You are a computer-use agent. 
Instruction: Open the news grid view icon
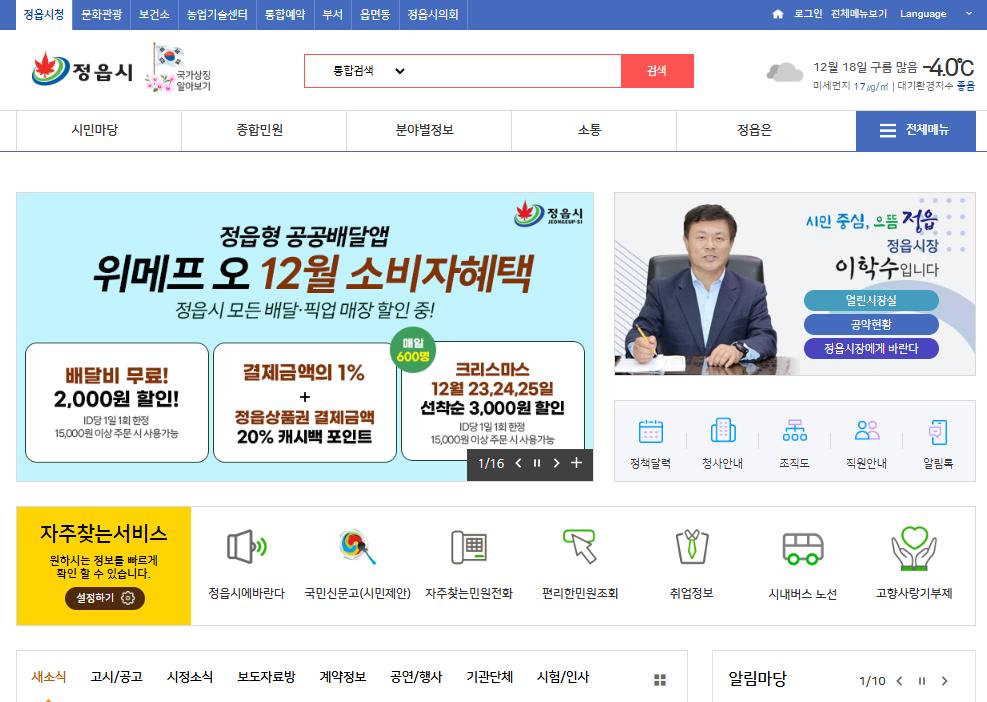pos(660,679)
